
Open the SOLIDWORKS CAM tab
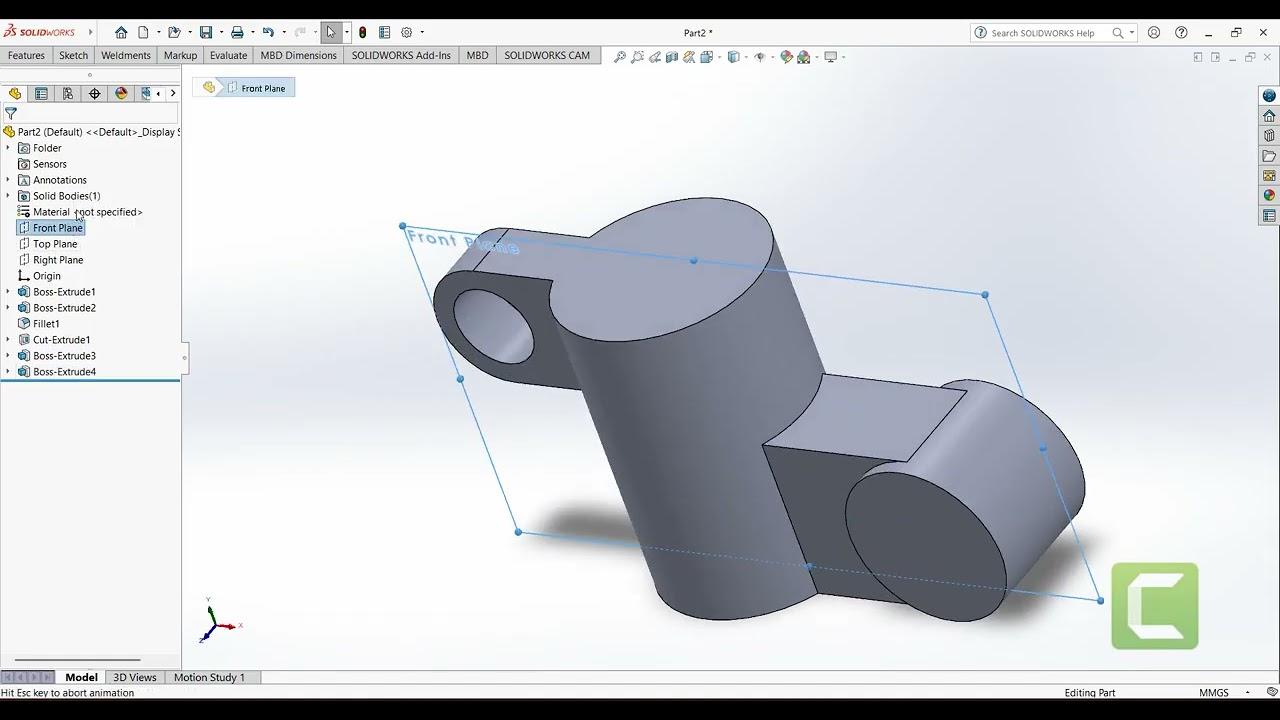(547, 55)
